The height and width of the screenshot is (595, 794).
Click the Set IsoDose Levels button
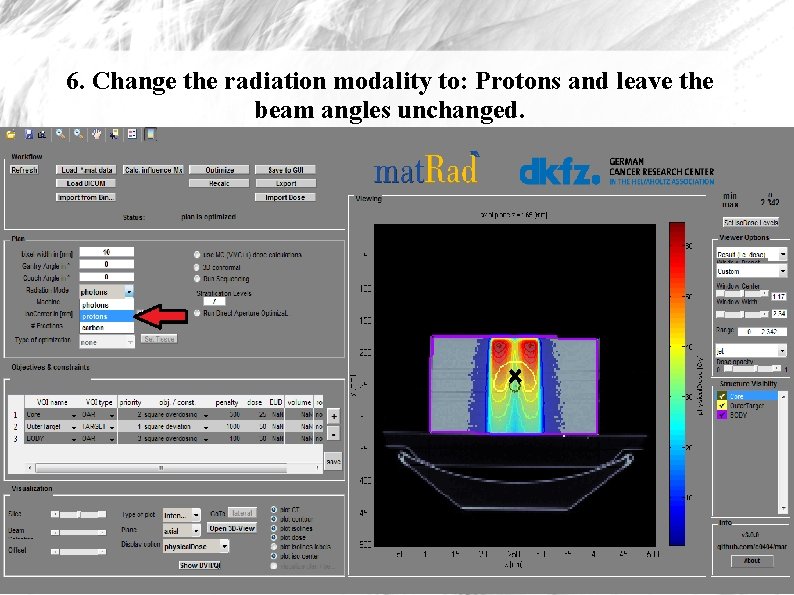[751, 222]
